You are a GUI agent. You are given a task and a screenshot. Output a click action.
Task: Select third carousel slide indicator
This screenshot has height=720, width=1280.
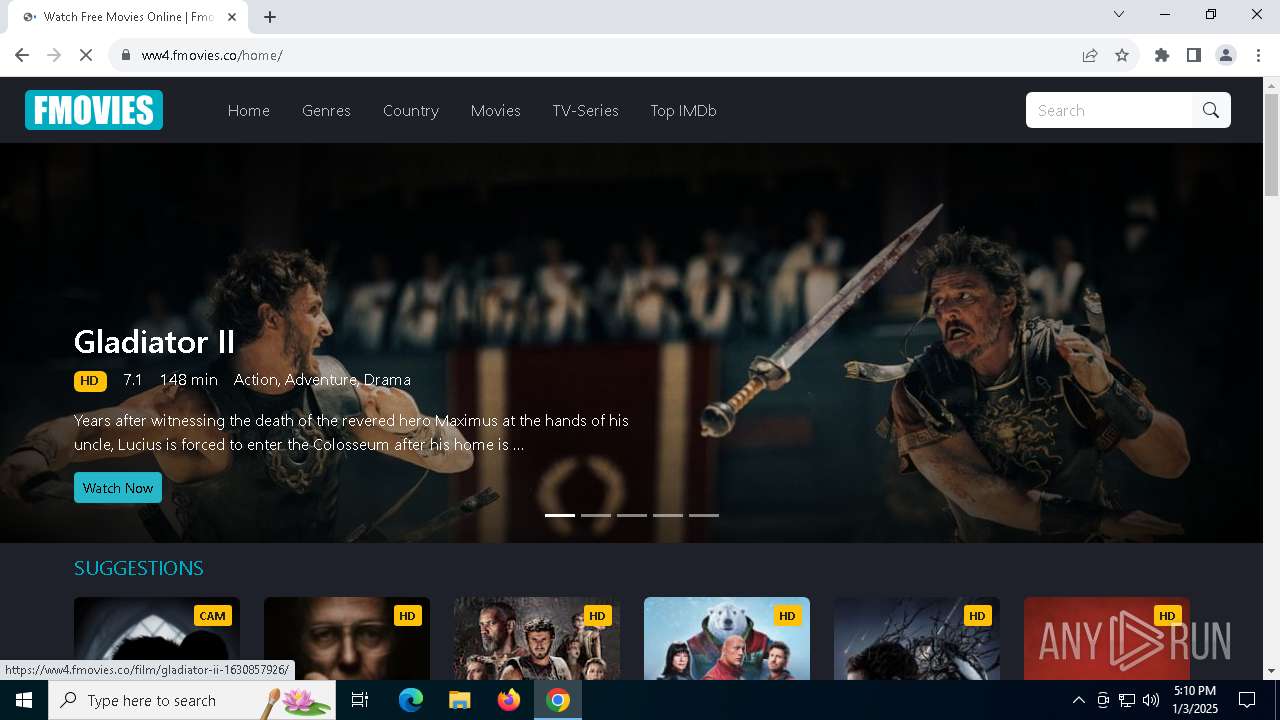[632, 515]
